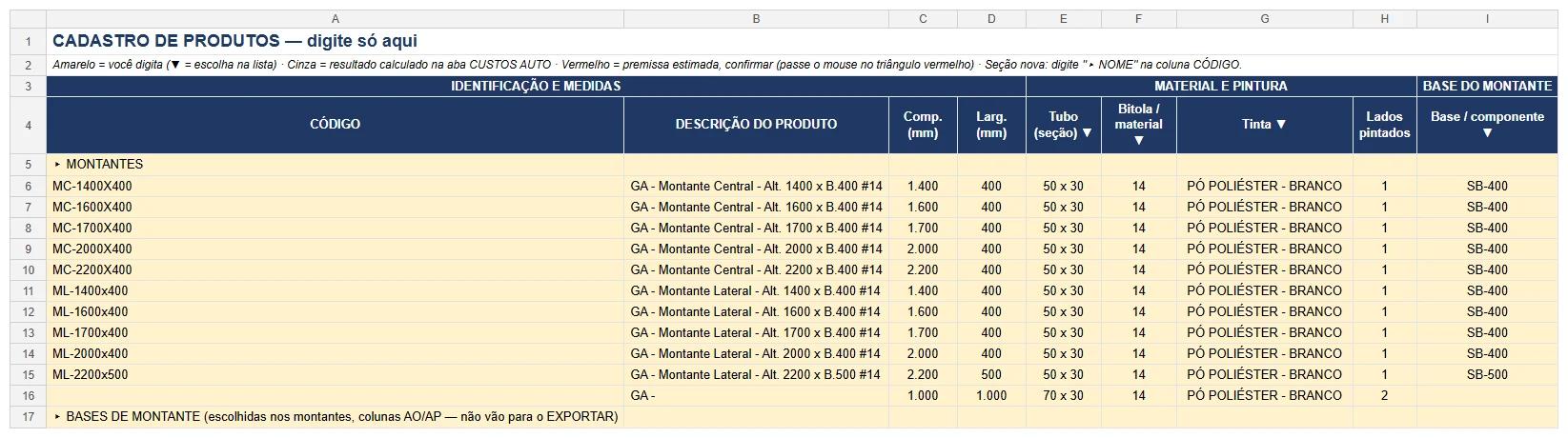This screenshot has height=438, width=1568.
Task: Select column E header
Action: tap(1063, 19)
